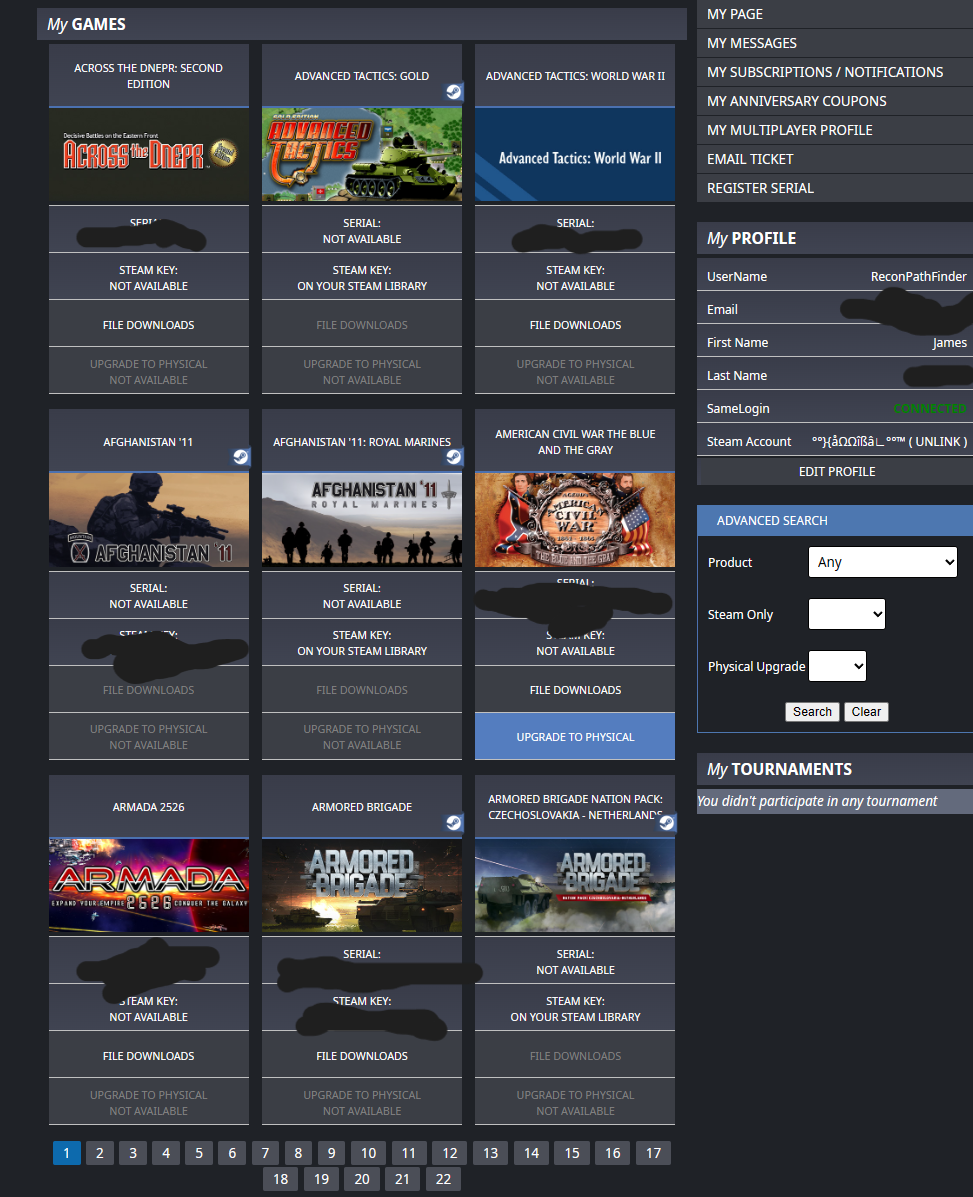Open MY MESSAGES menu item
The height and width of the screenshot is (1197, 973).
click(835, 43)
